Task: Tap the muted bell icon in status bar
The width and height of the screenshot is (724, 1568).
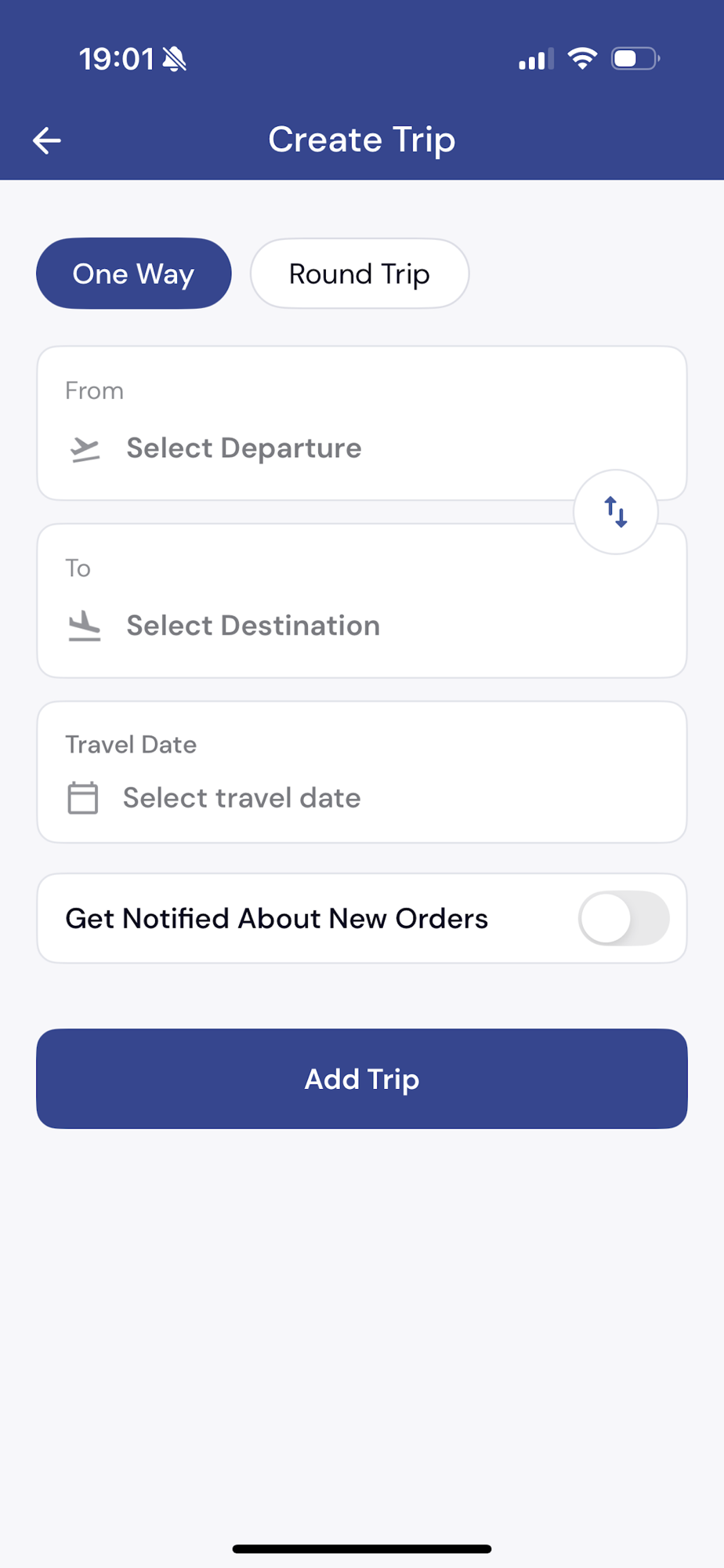Action: [x=175, y=59]
